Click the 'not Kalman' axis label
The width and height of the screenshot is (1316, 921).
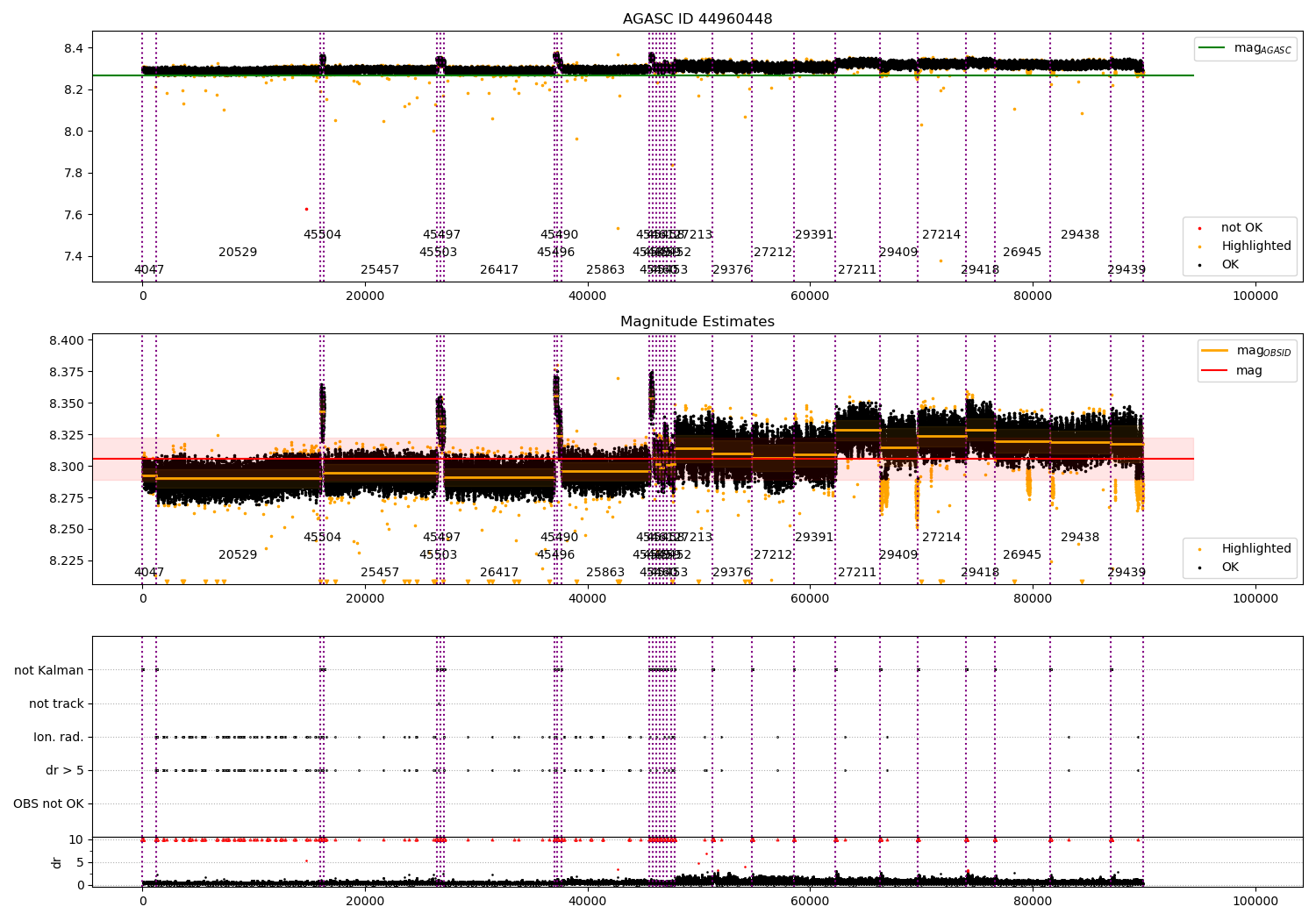click(x=49, y=671)
